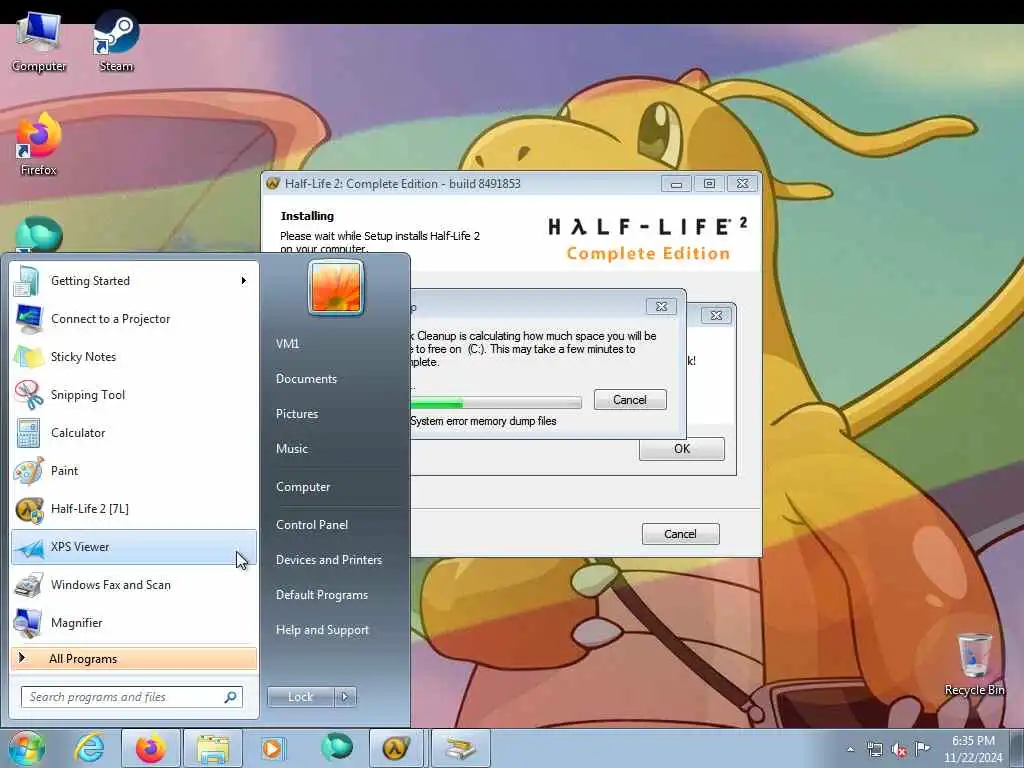The width and height of the screenshot is (1024, 768).
Task: Expand shutdown options arrow beside Lock
Action: (x=345, y=697)
